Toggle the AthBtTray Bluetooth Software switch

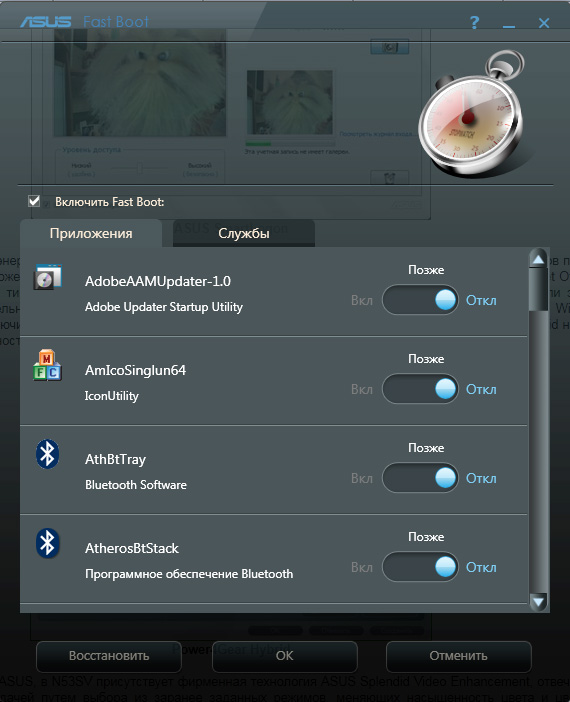pos(420,478)
